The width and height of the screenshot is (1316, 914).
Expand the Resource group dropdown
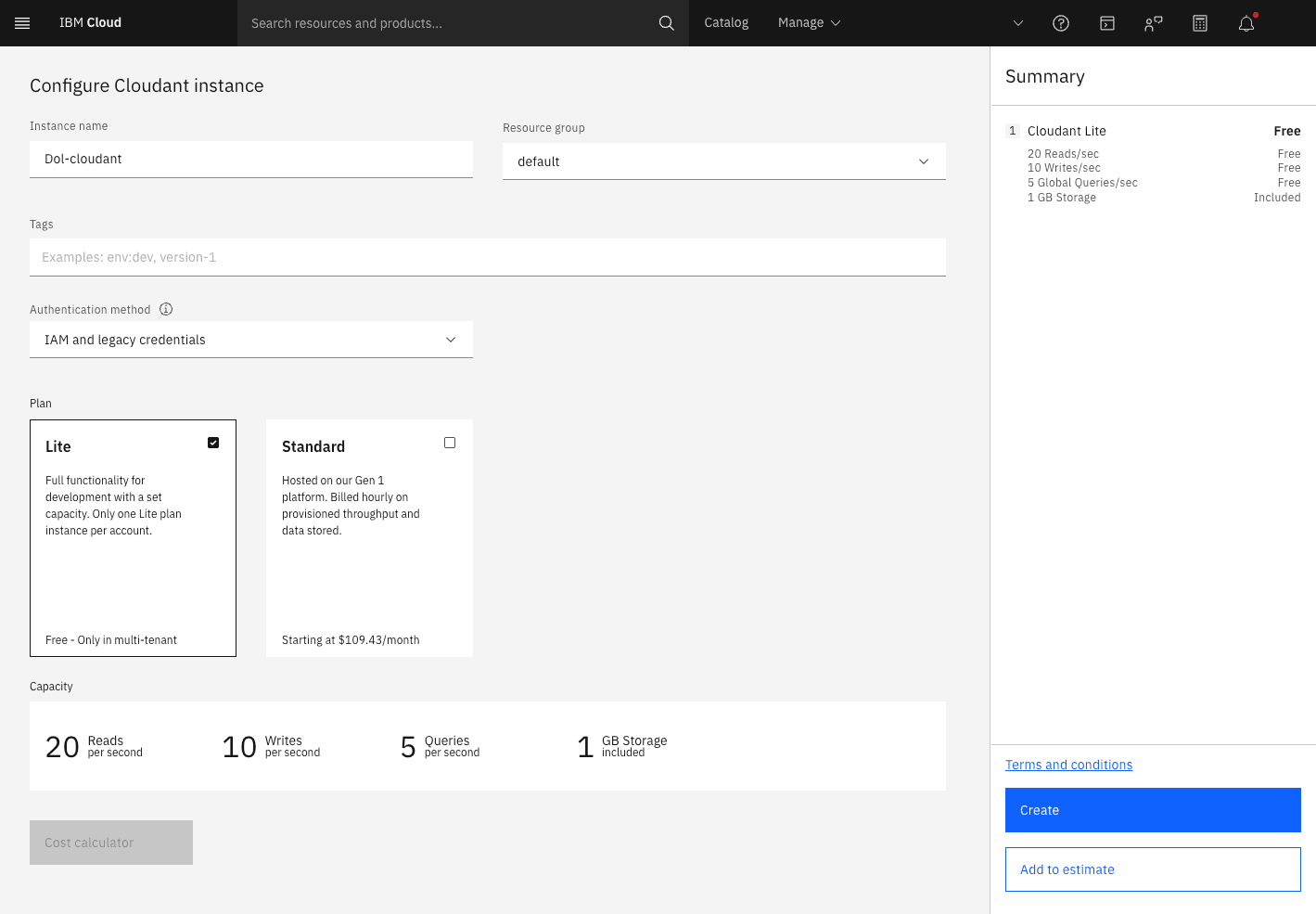tap(724, 161)
